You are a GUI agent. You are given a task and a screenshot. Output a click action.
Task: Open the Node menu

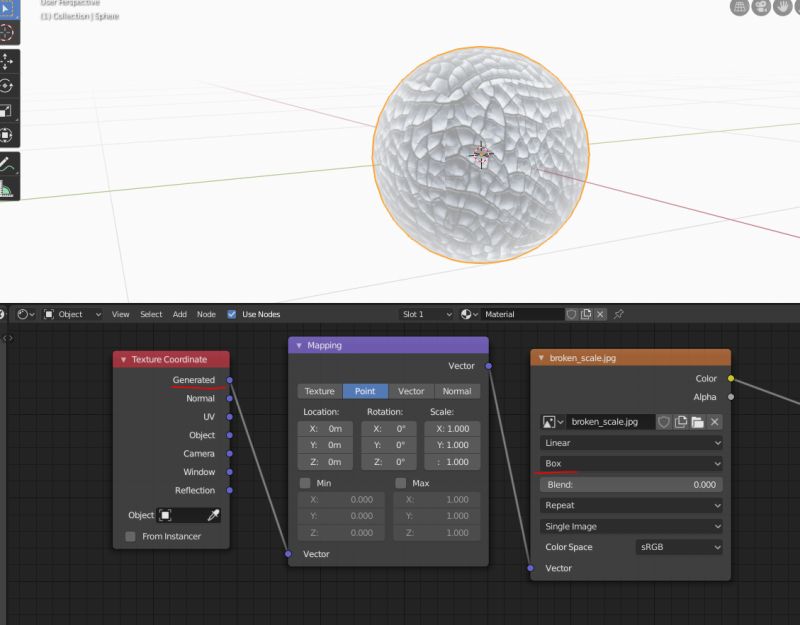click(x=206, y=314)
